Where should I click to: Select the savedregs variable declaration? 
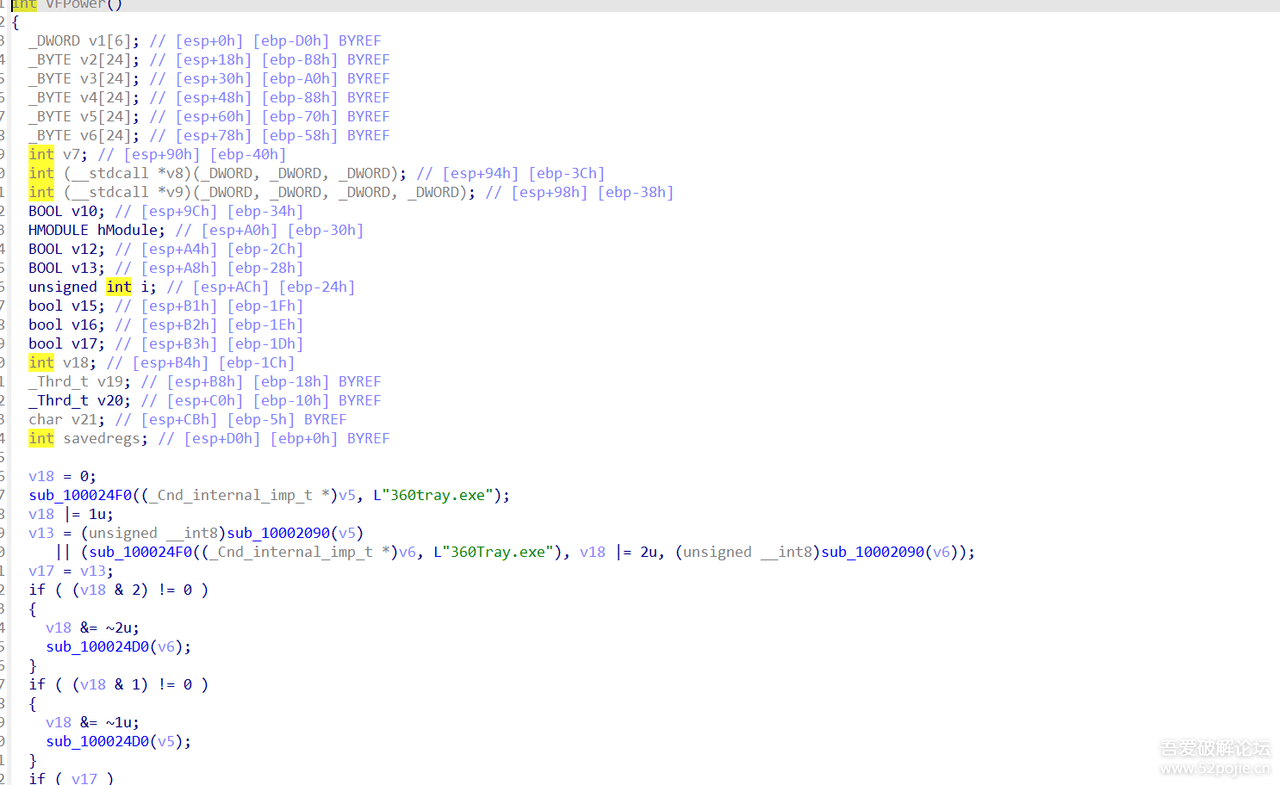(100, 438)
